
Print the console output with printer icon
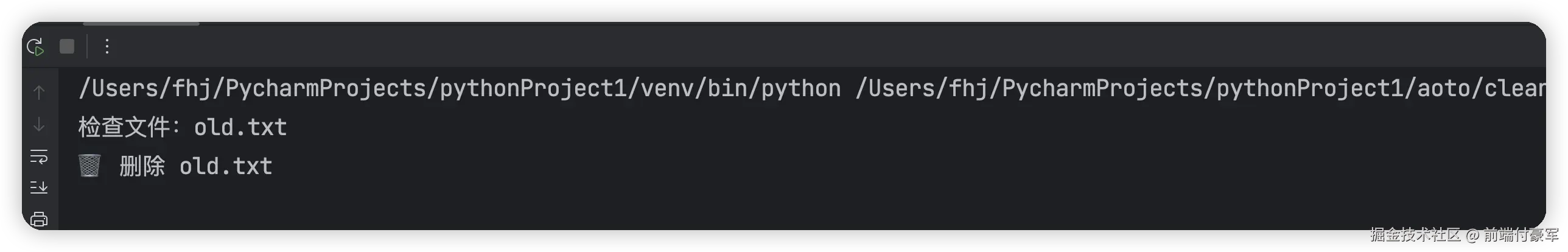39,219
